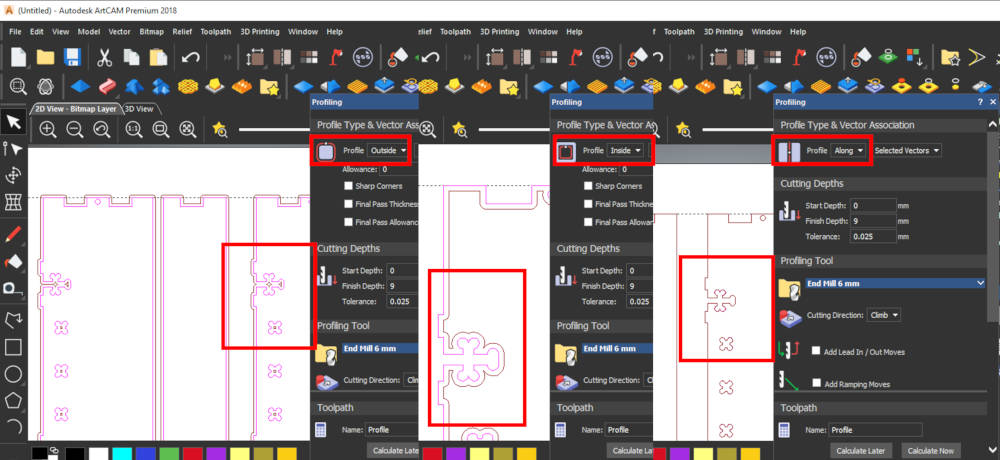The image size is (1000, 460).
Task: Select the arrow Select tool
Action: (x=14, y=121)
